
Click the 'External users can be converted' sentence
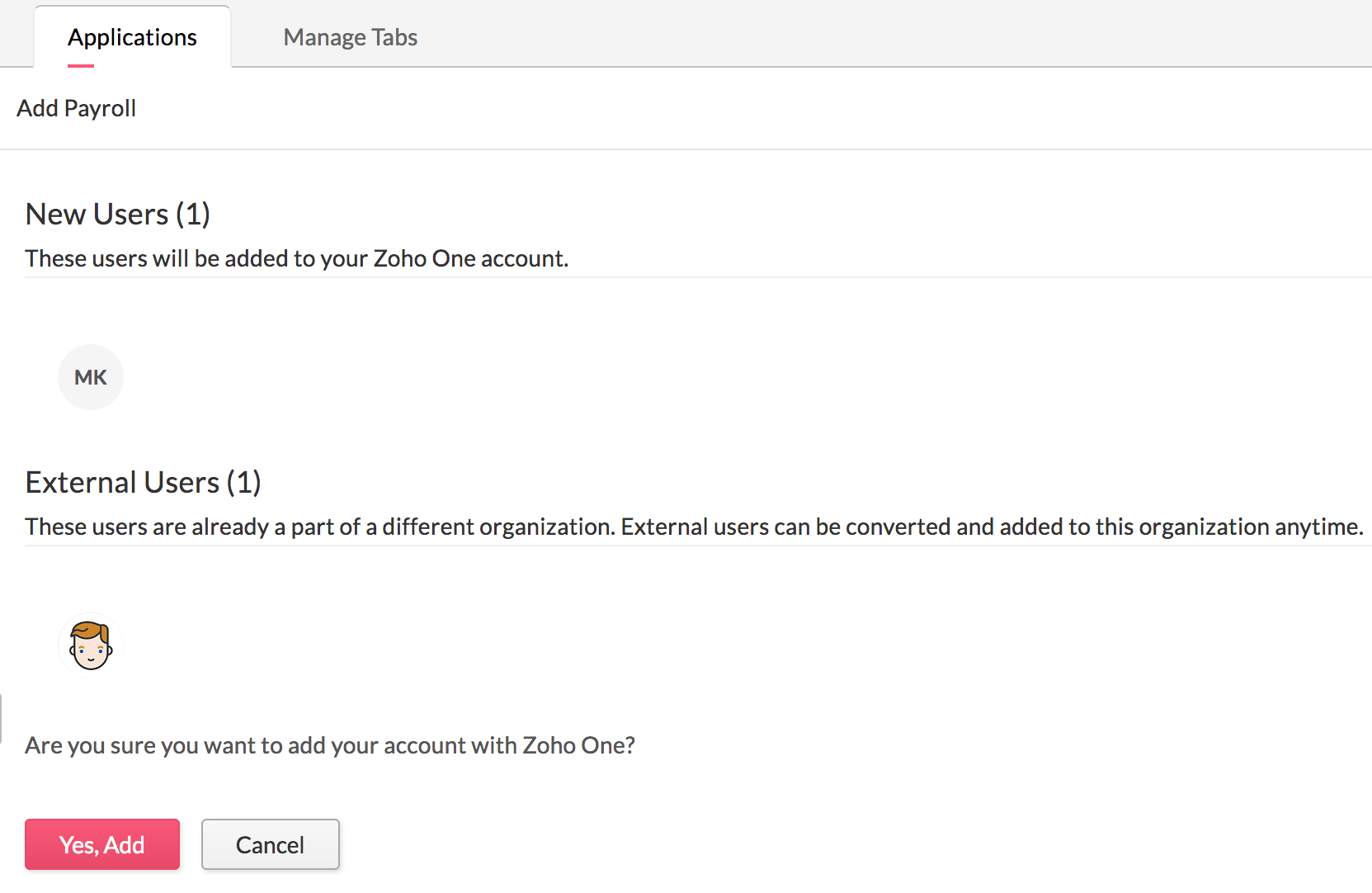click(825, 527)
